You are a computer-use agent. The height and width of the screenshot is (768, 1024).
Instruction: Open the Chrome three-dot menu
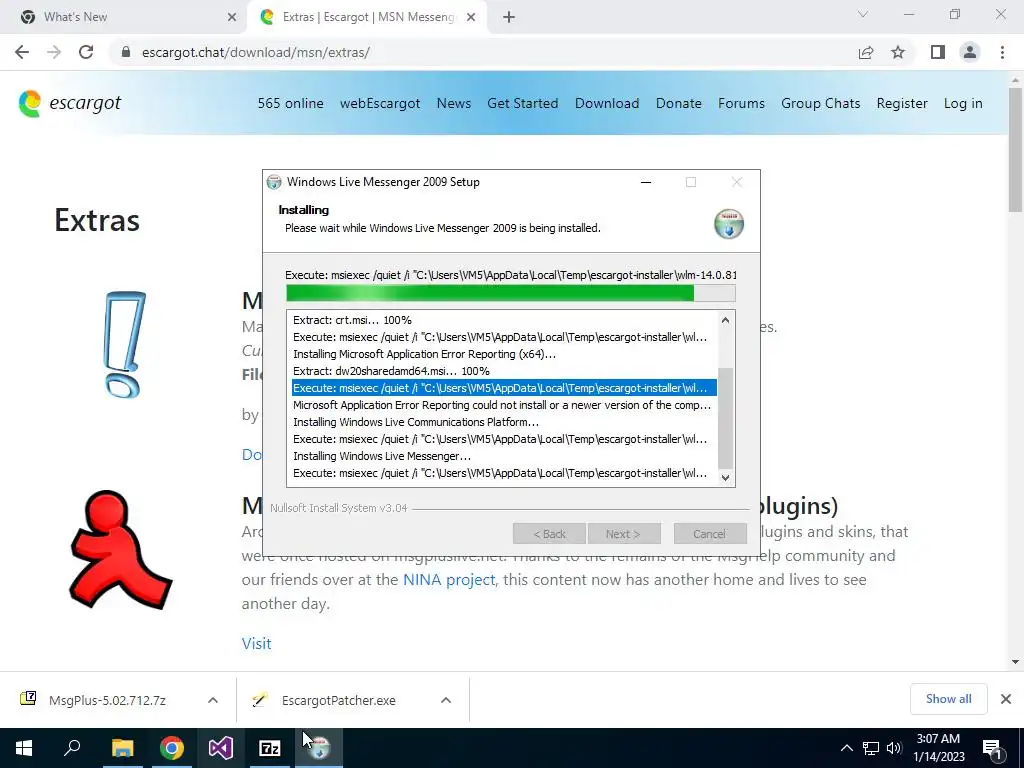pyautogui.click(x=1002, y=52)
